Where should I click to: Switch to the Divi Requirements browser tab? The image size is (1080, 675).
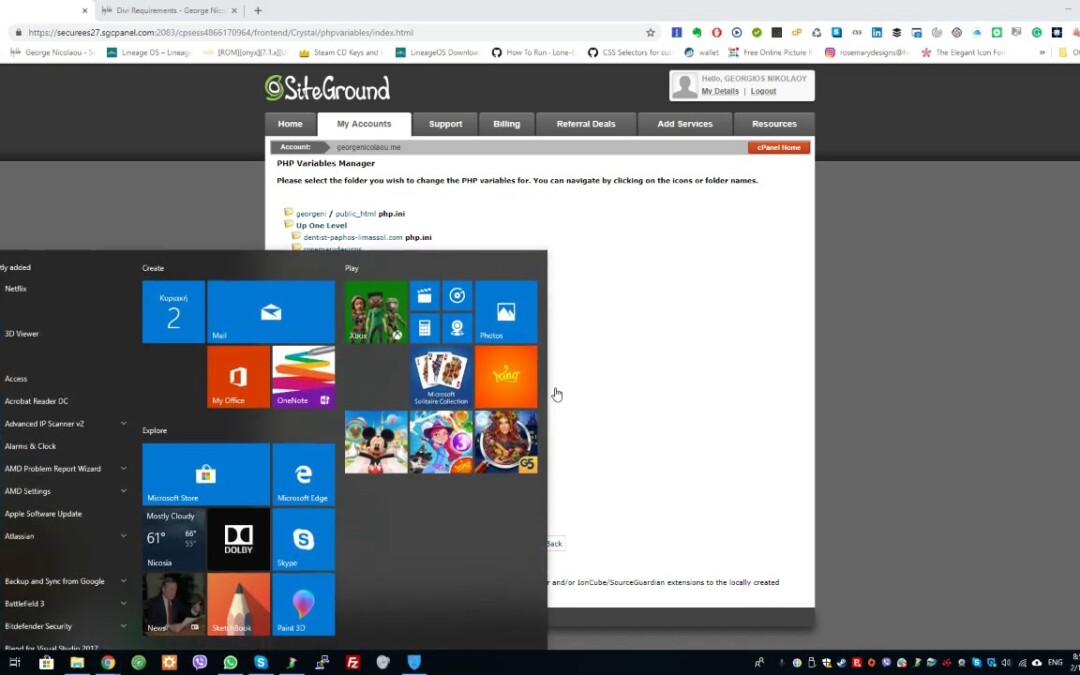coord(167,10)
